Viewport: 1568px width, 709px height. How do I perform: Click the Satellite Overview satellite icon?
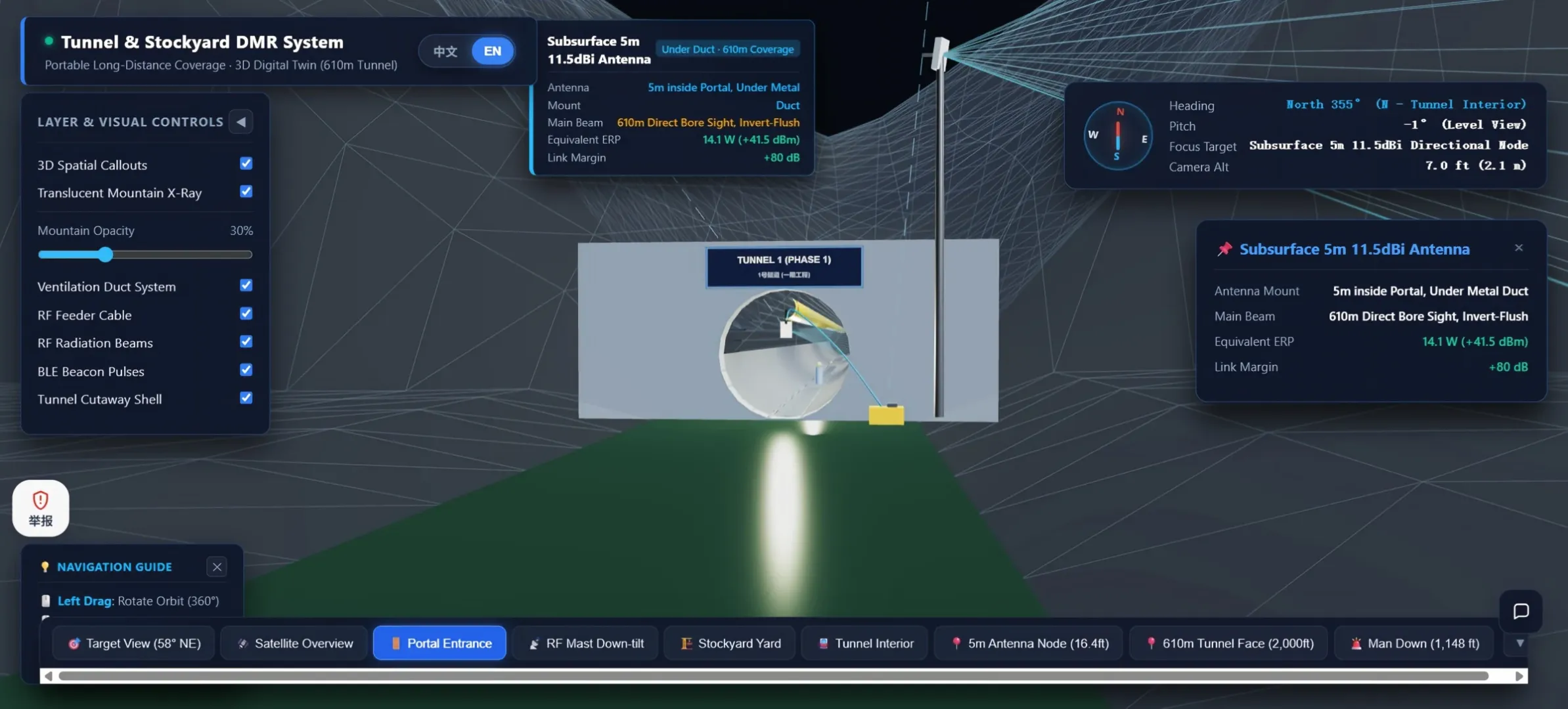(x=243, y=643)
